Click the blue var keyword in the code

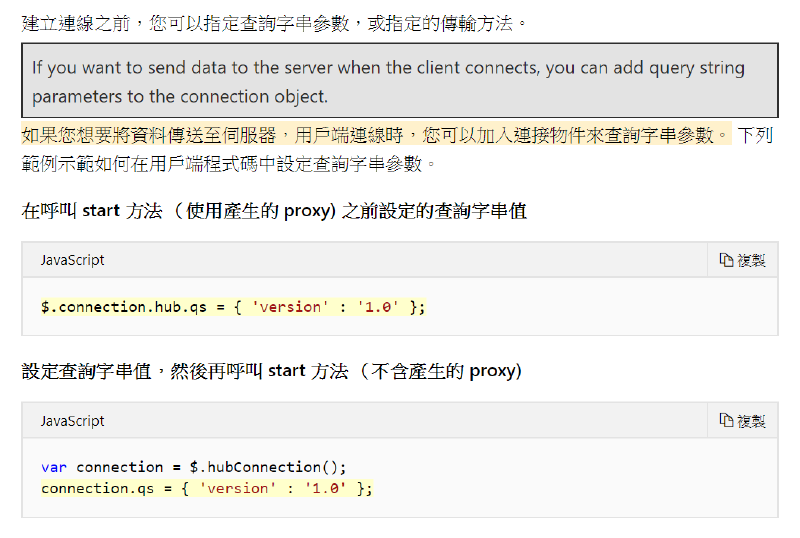[x=54, y=467]
